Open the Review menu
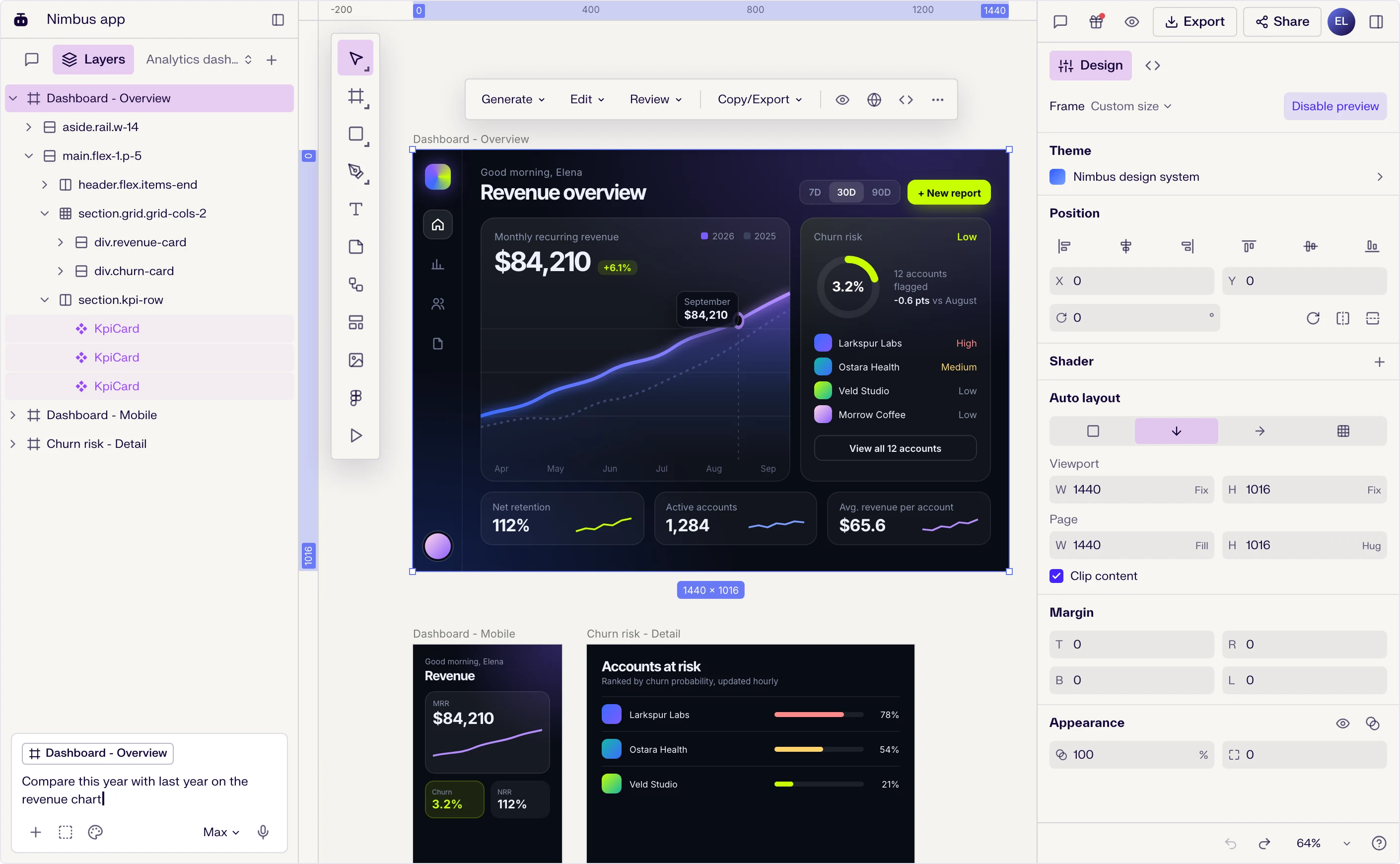 point(656,99)
